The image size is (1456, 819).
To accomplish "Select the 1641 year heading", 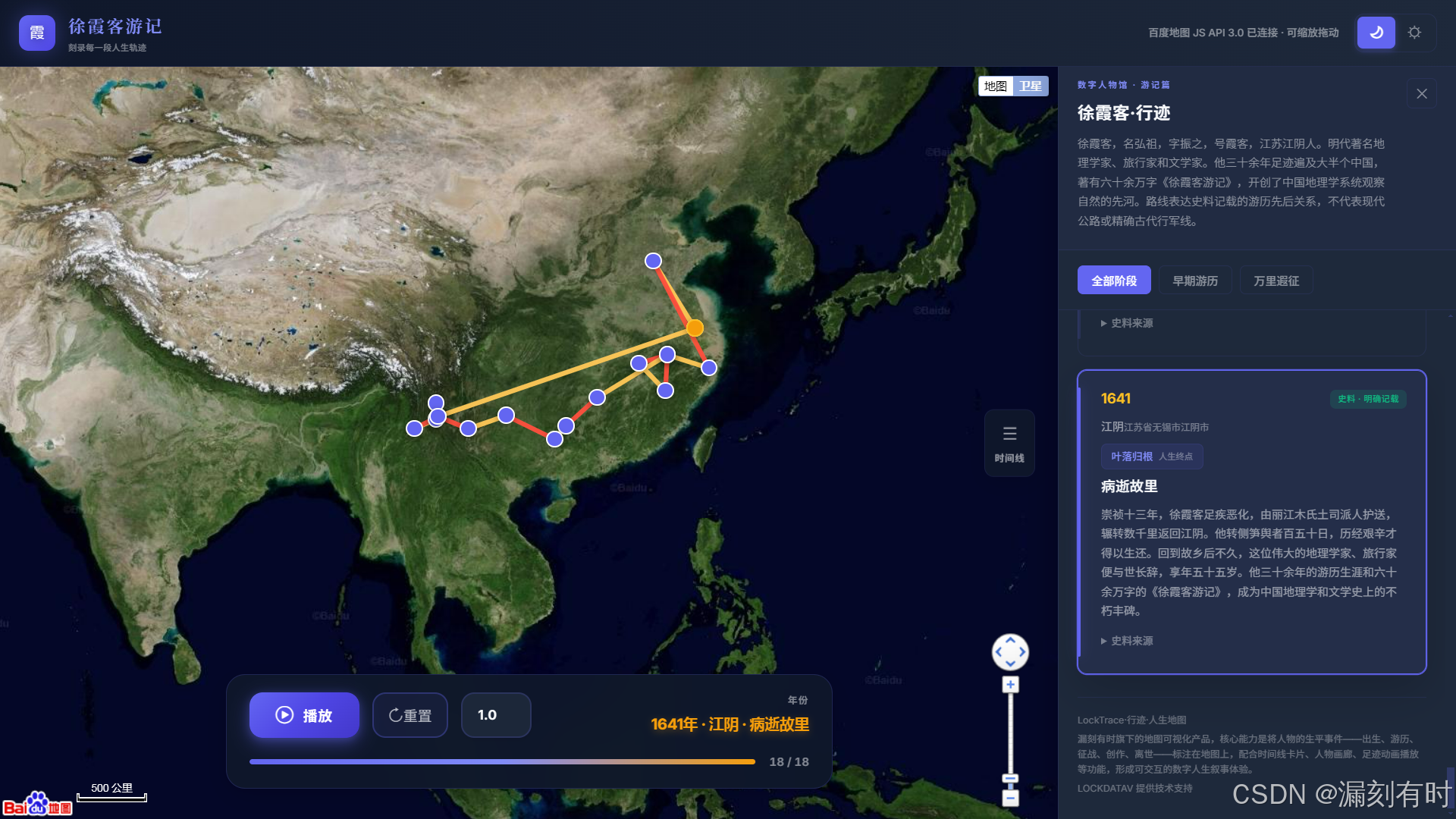I will tap(1116, 399).
